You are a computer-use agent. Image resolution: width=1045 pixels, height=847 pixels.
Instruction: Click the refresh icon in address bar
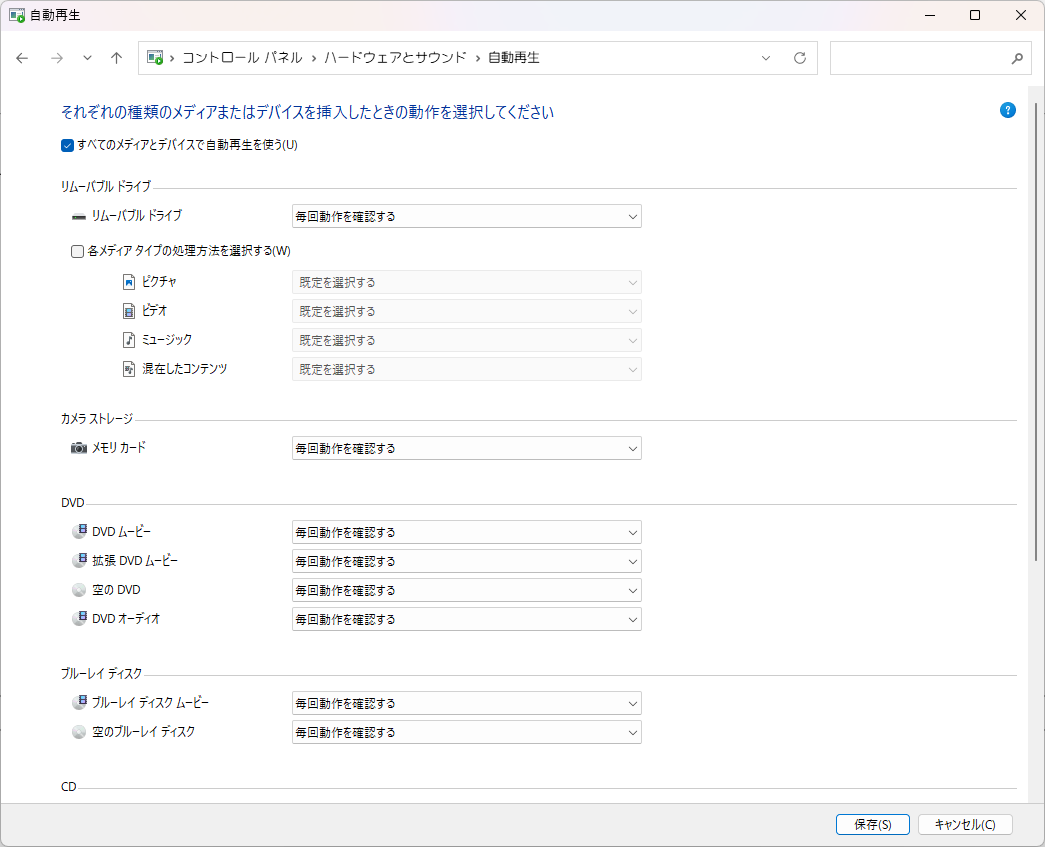tap(799, 58)
